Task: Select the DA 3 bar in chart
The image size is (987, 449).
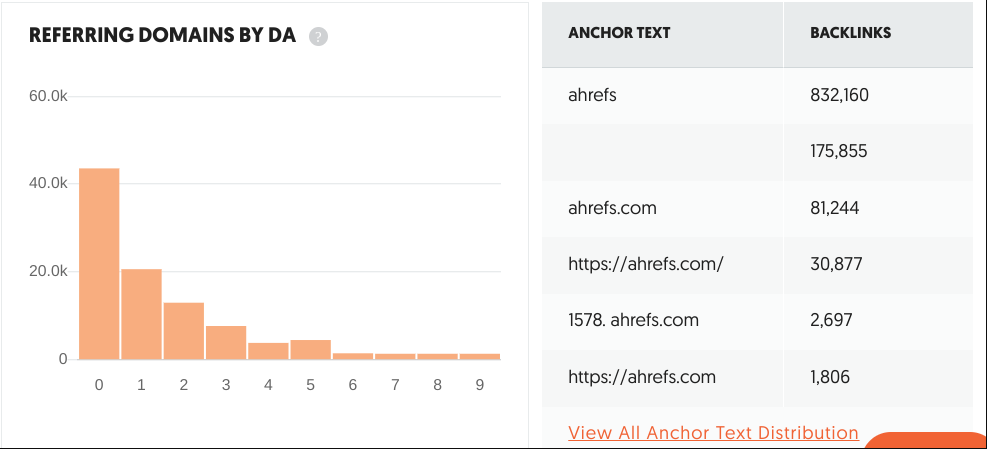Action: [x=225, y=343]
